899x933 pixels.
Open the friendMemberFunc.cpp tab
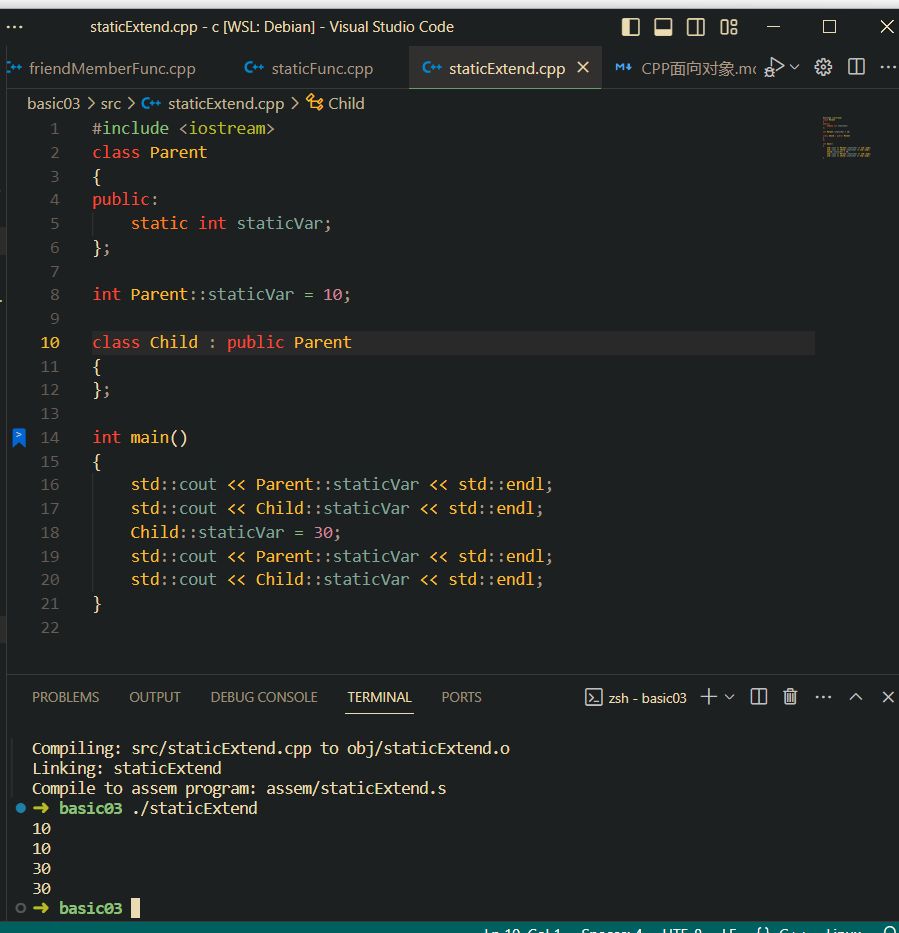[x=112, y=69]
